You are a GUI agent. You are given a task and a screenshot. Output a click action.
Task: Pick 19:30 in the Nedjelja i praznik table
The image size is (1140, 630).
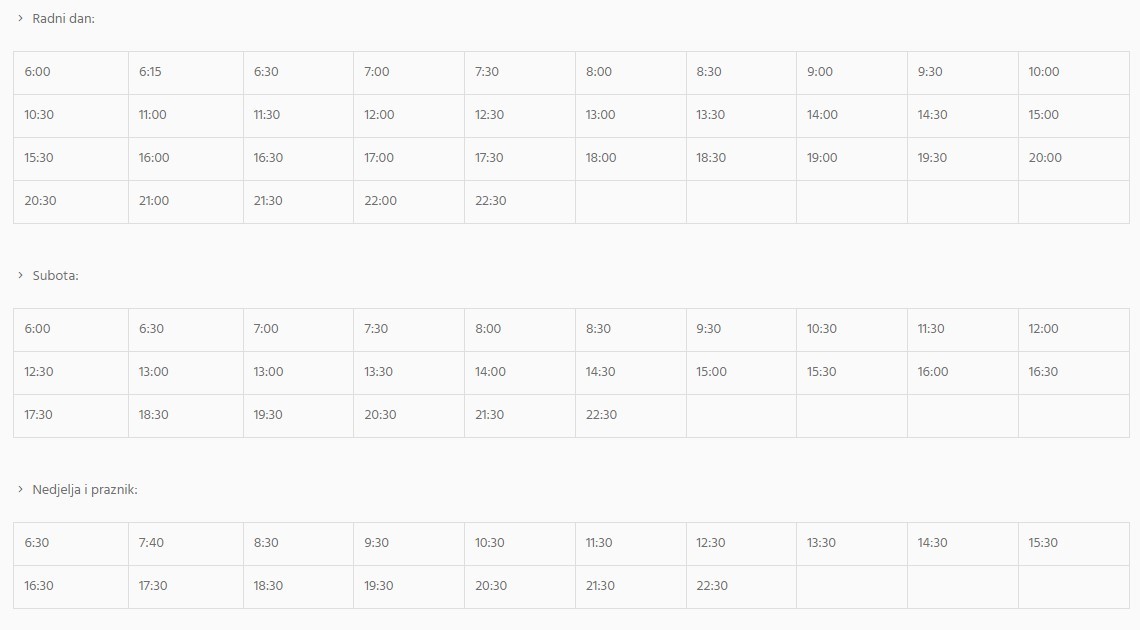click(x=379, y=586)
